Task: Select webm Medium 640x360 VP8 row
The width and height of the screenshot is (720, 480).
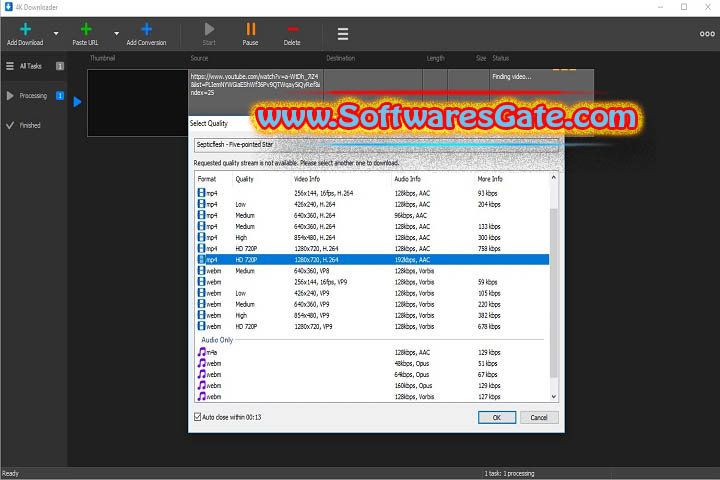Action: (371, 271)
